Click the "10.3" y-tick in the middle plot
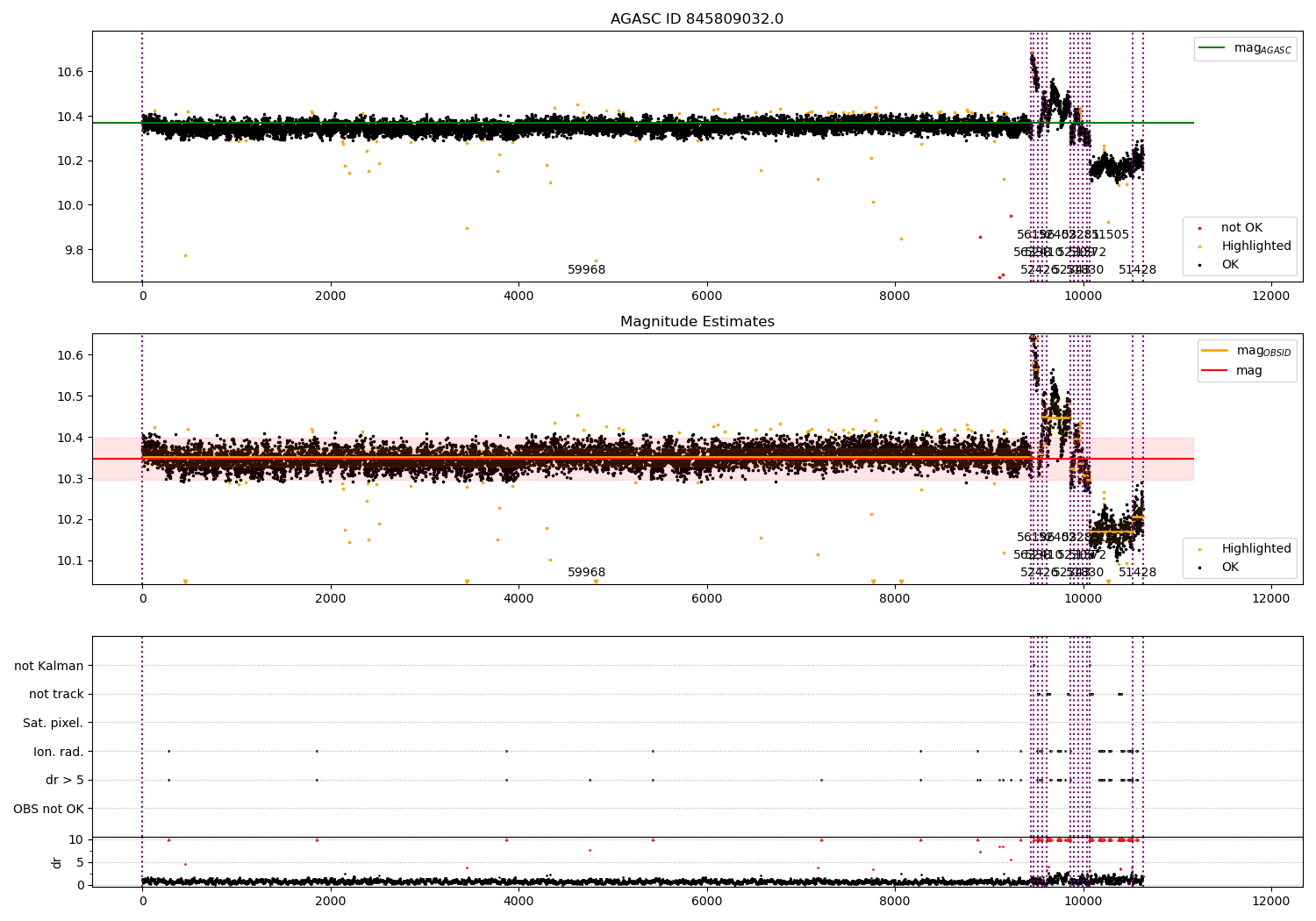 70,479
